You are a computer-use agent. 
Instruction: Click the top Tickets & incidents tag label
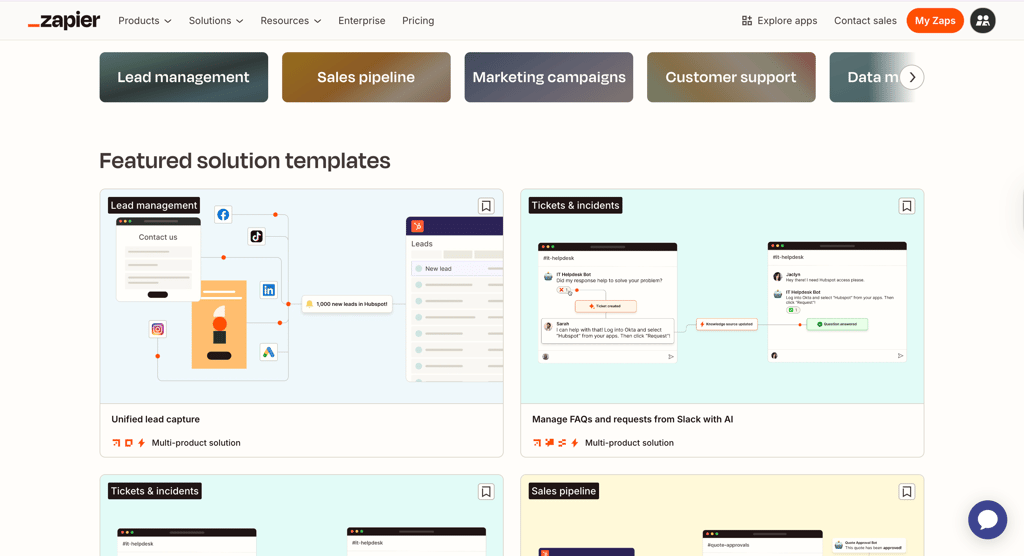575,205
